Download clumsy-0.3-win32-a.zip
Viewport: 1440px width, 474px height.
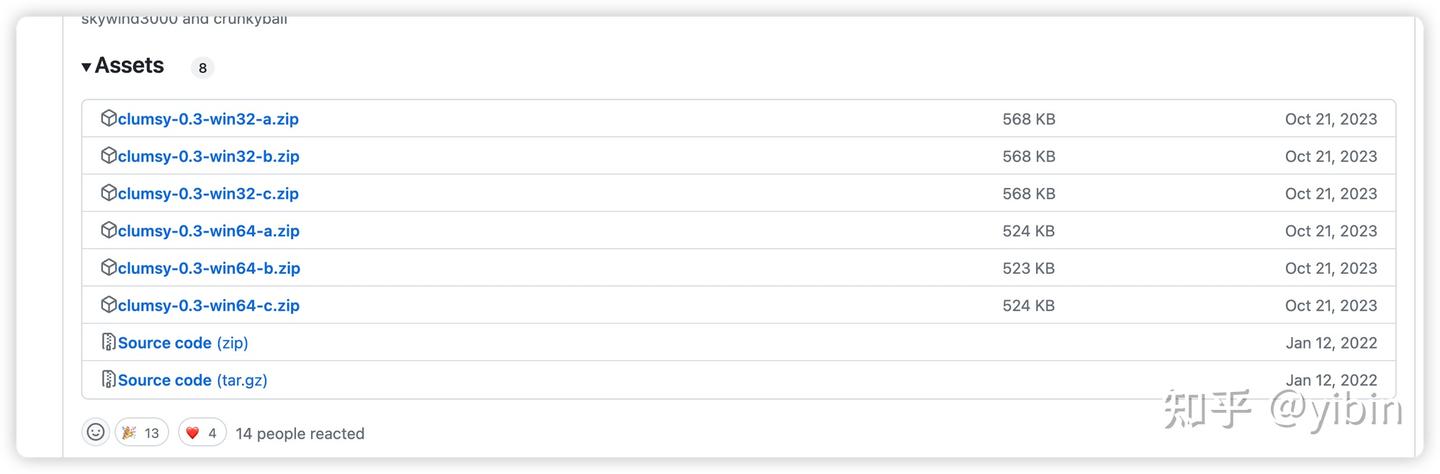(x=208, y=119)
